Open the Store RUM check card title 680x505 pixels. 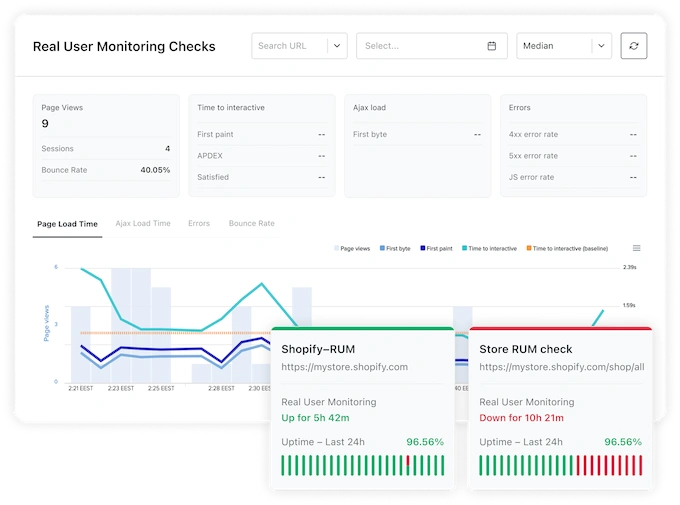[526, 349]
